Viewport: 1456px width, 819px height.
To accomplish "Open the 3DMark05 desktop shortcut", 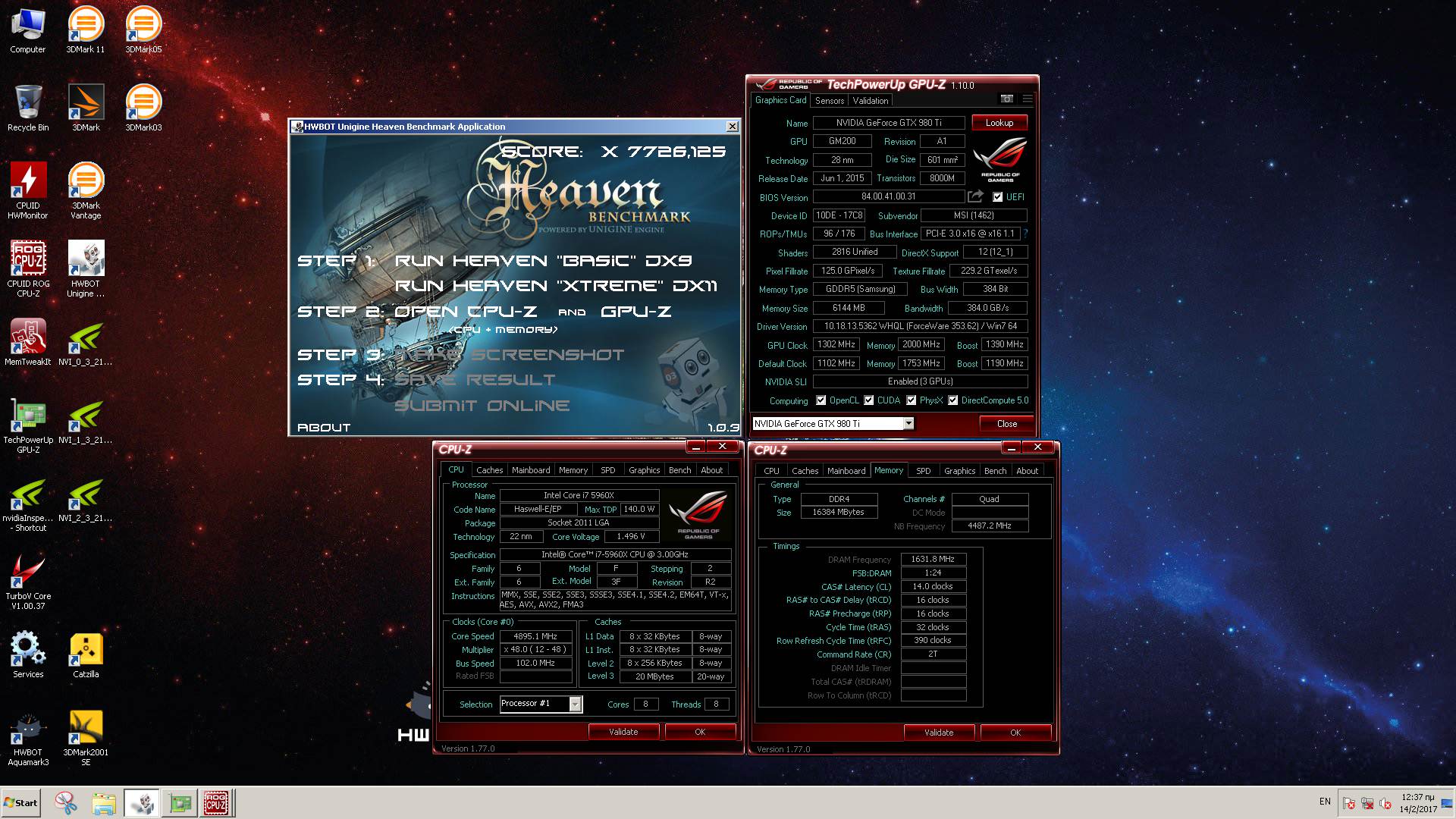I will point(143,30).
